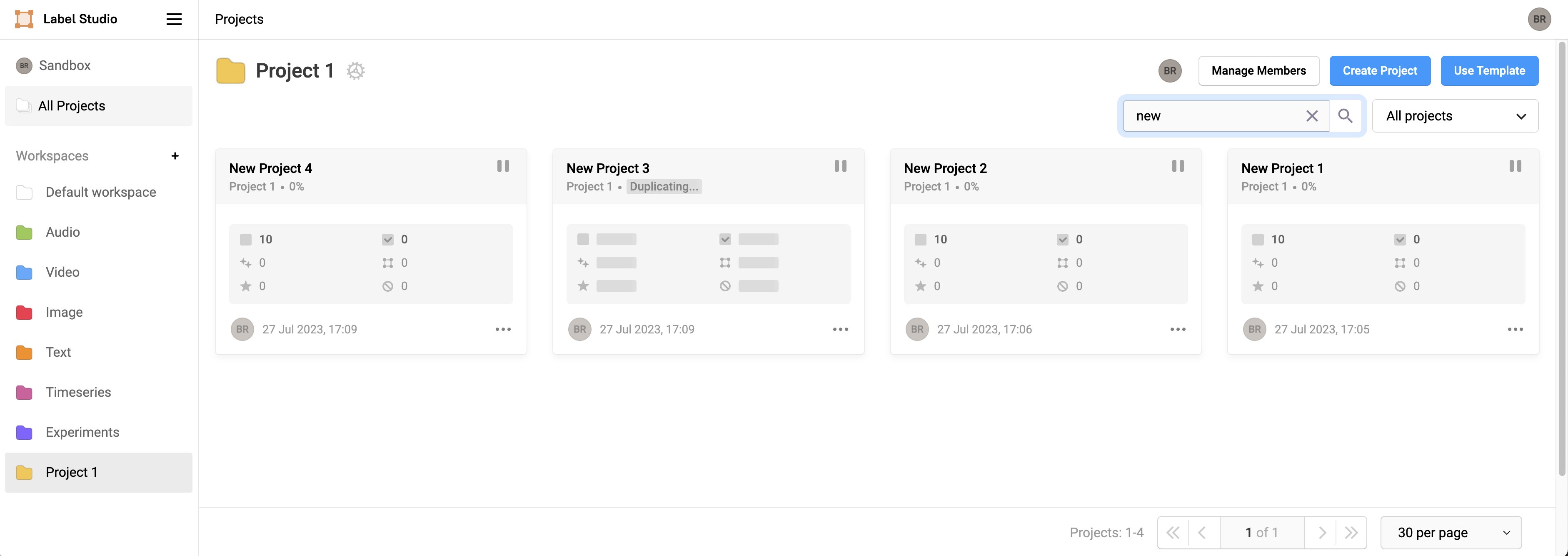Toggle the pause icon on New Project 4
The height and width of the screenshot is (556, 1568).
pos(503,166)
